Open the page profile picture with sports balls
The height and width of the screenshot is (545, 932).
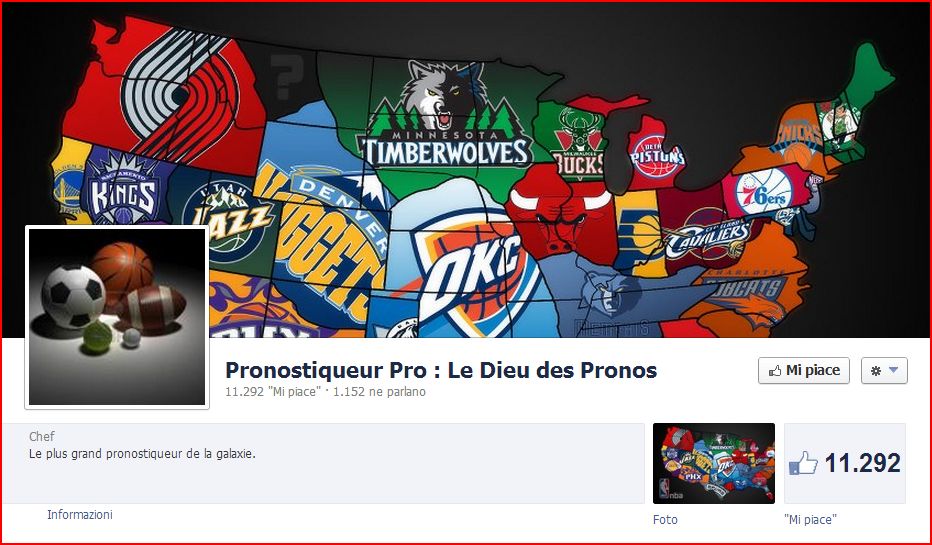[x=117, y=317]
